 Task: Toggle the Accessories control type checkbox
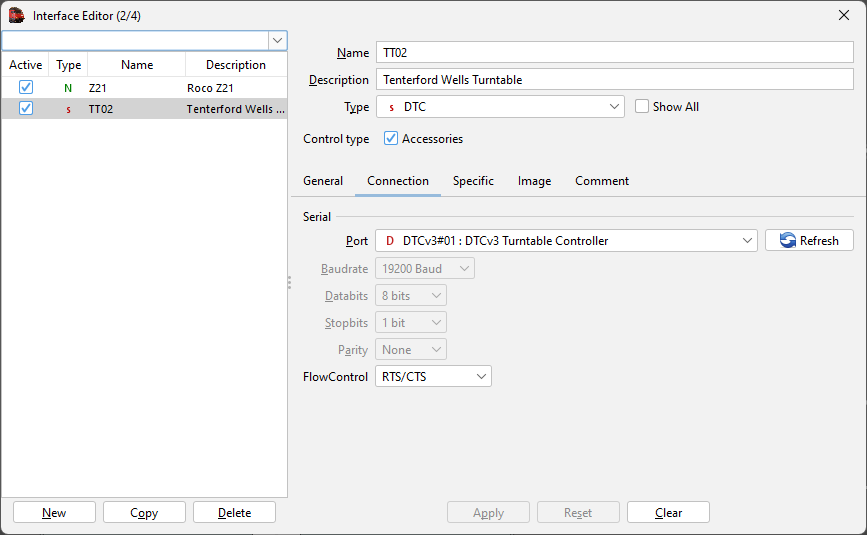click(391, 139)
